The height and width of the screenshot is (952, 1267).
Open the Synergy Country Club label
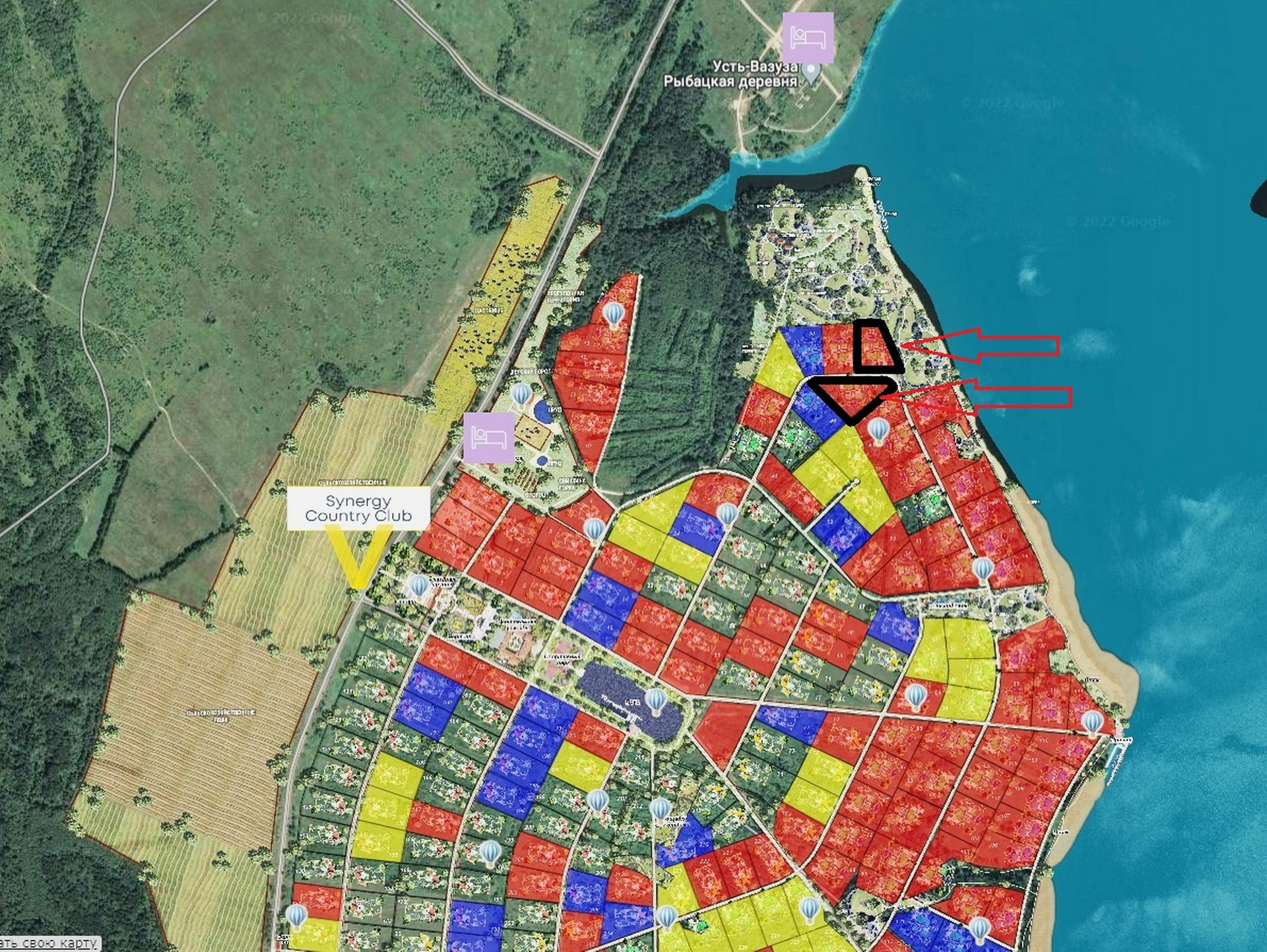pos(358,508)
